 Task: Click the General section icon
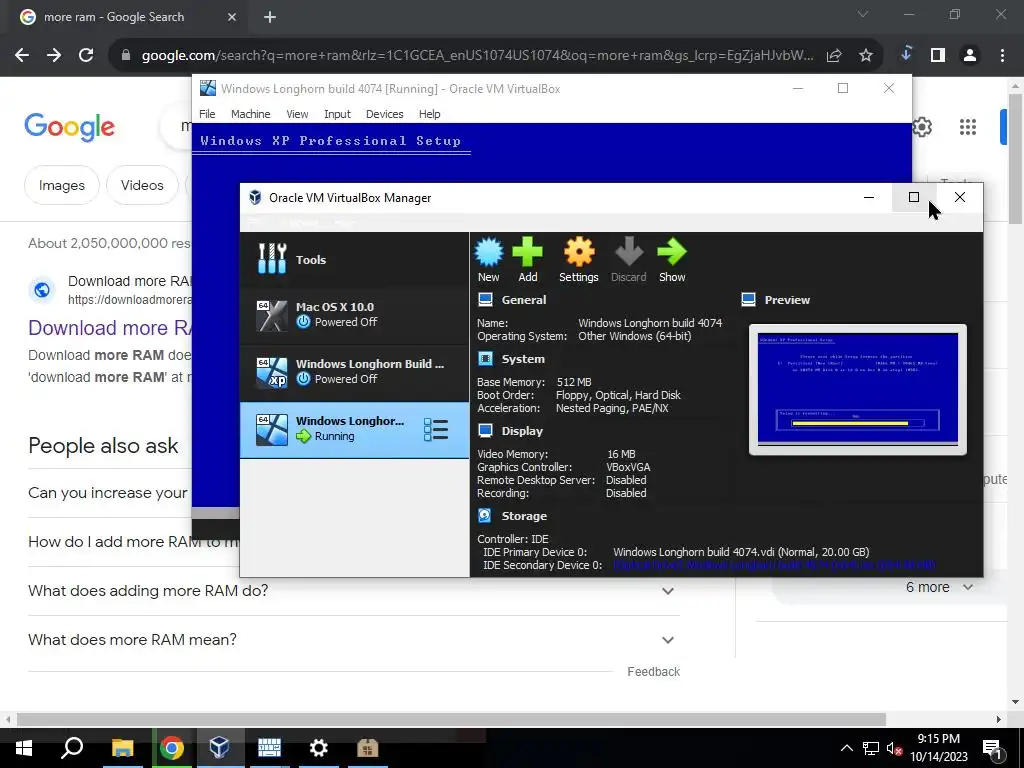(x=485, y=300)
